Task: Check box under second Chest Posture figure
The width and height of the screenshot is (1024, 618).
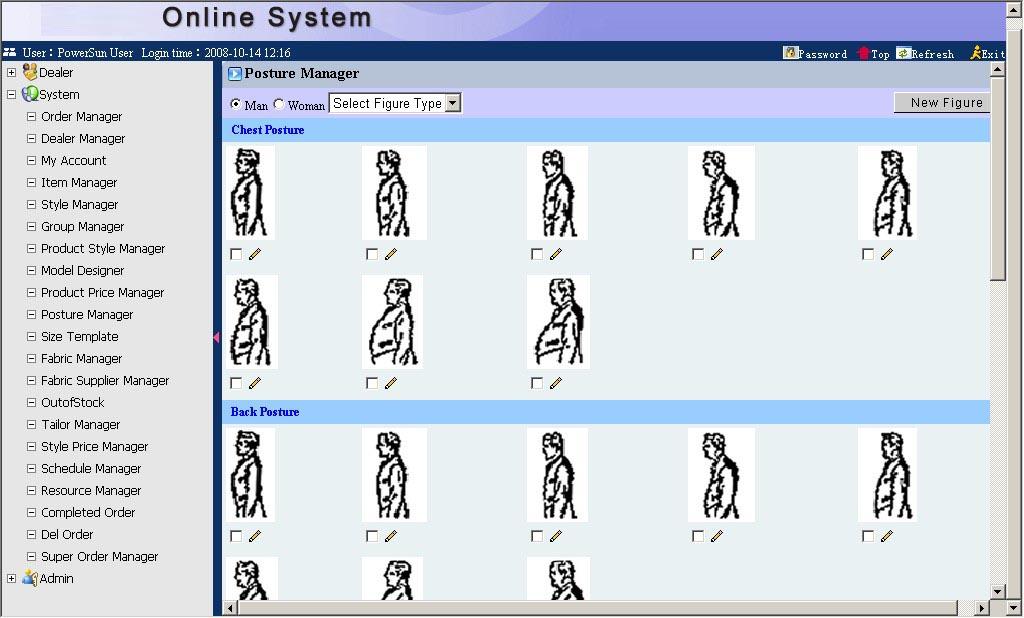Action: click(372, 254)
